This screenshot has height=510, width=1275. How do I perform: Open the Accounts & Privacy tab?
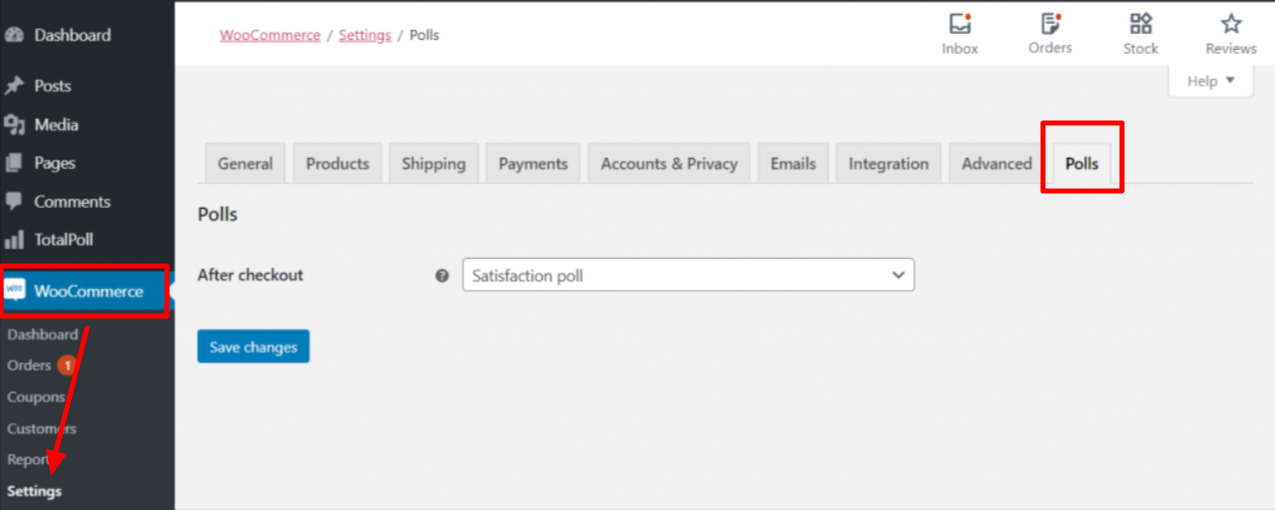[669, 164]
